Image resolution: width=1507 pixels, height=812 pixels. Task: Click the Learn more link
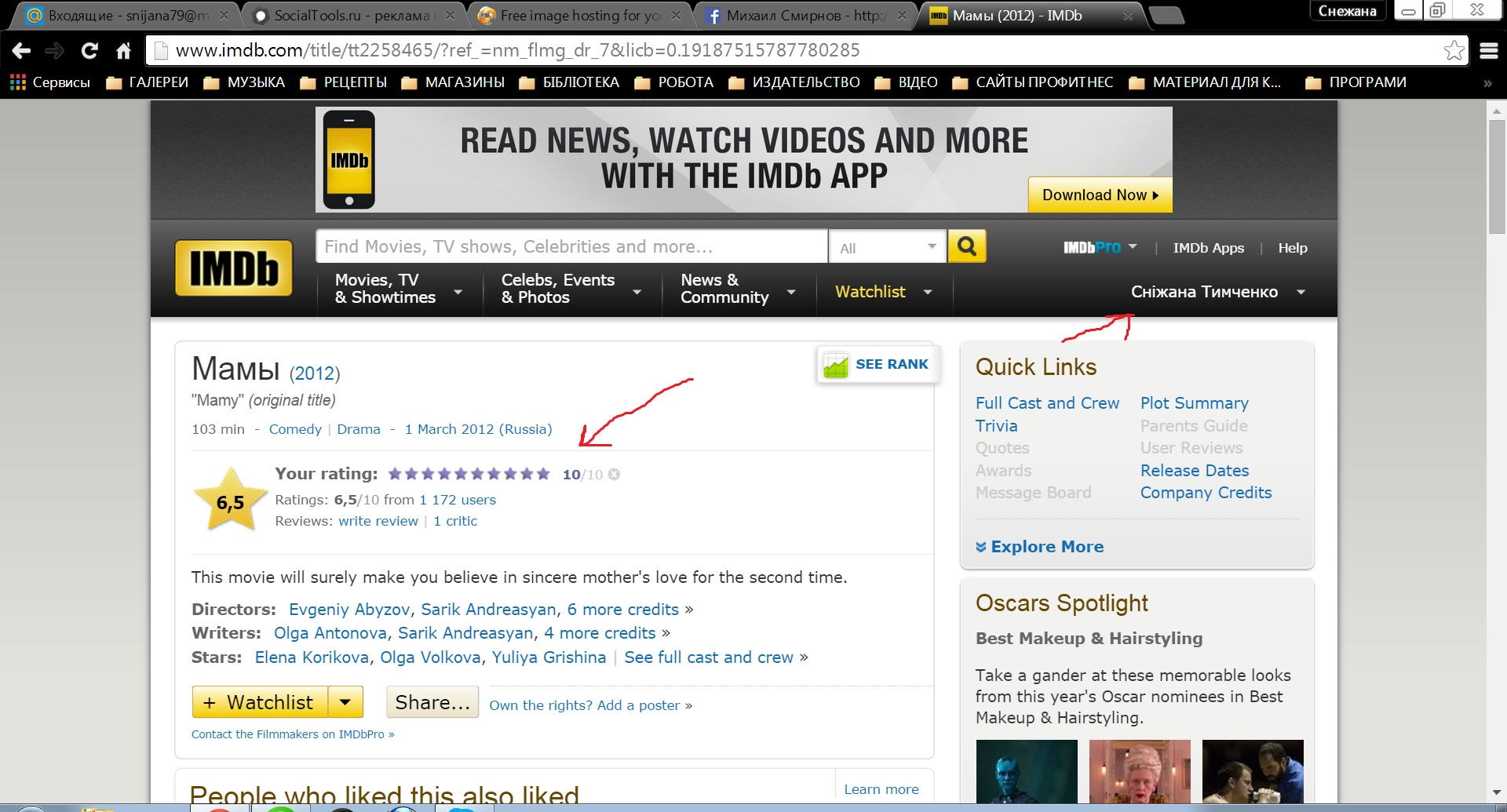[x=881, y=789]
